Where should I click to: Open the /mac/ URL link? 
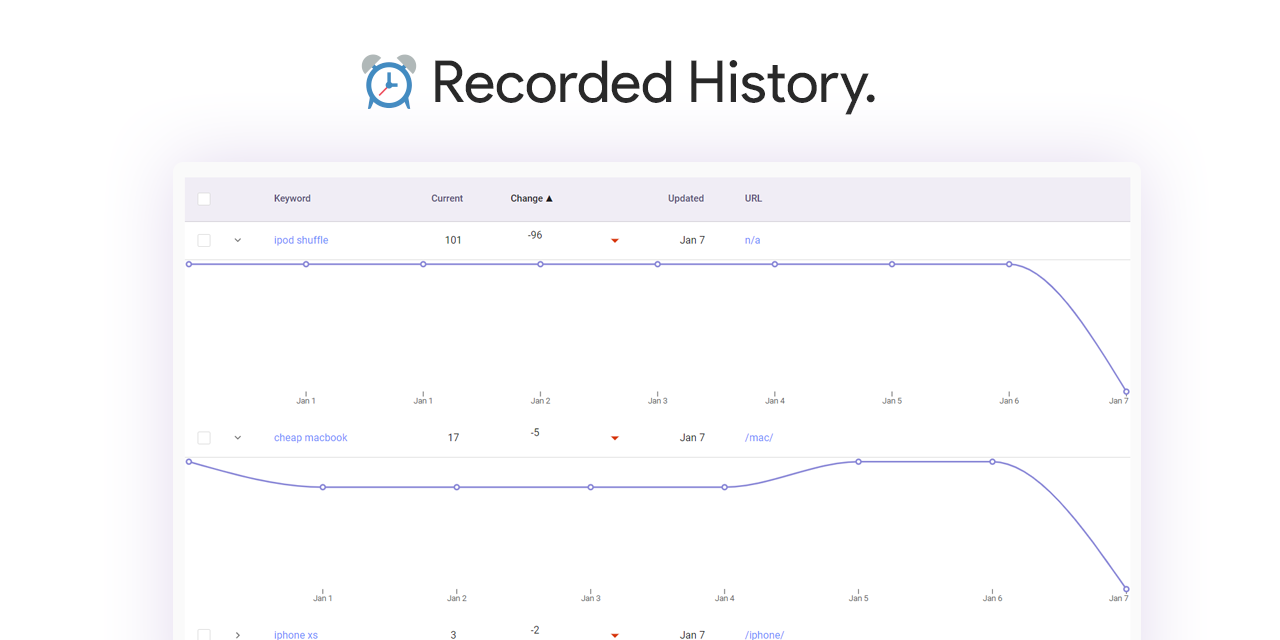click(x=759, y=438)
